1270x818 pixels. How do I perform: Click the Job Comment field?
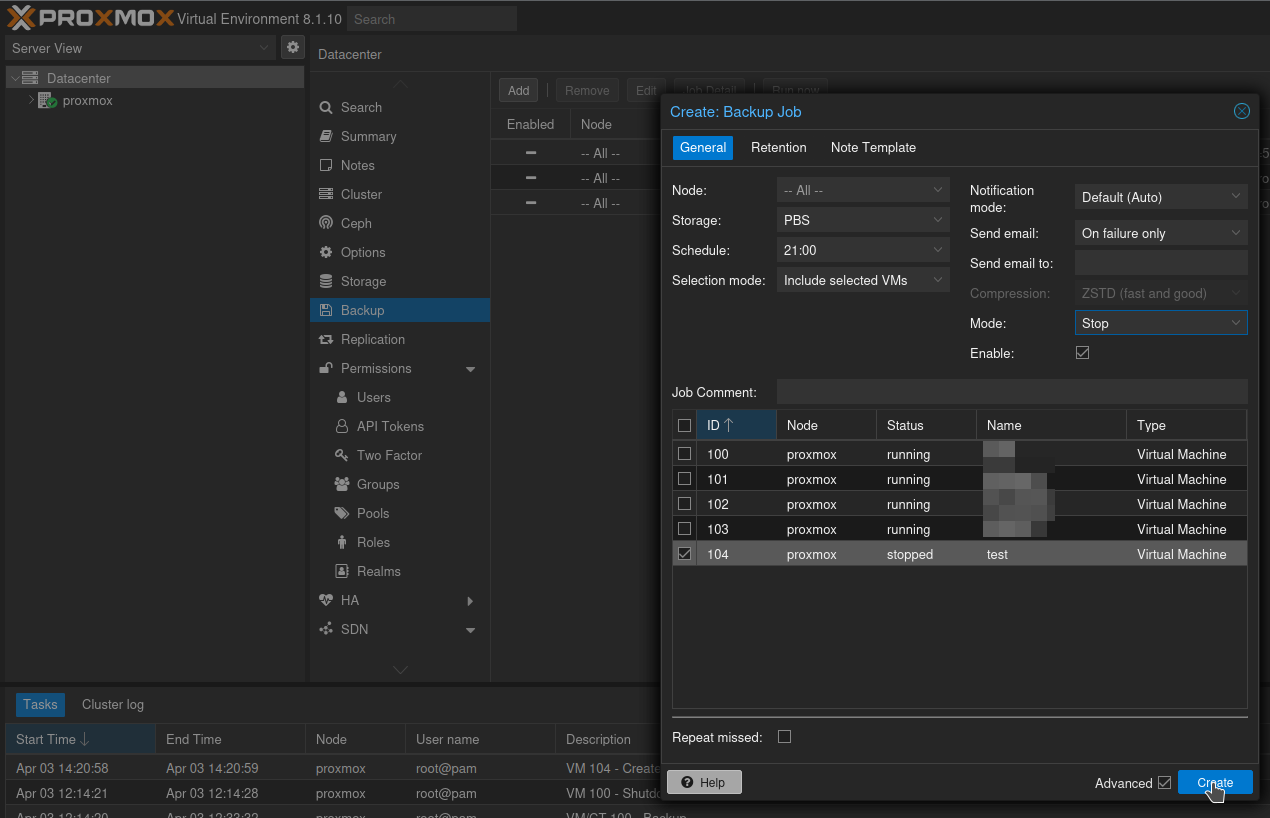coord(1012,392)
